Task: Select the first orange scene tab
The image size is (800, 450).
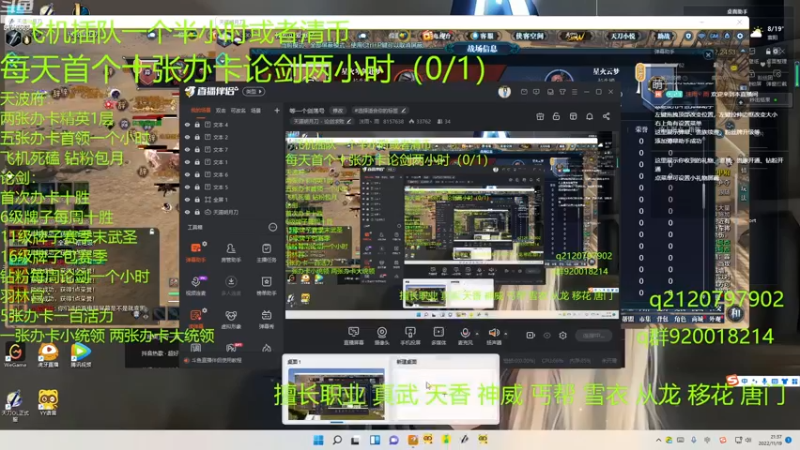Action: click(x=201, y=110)
